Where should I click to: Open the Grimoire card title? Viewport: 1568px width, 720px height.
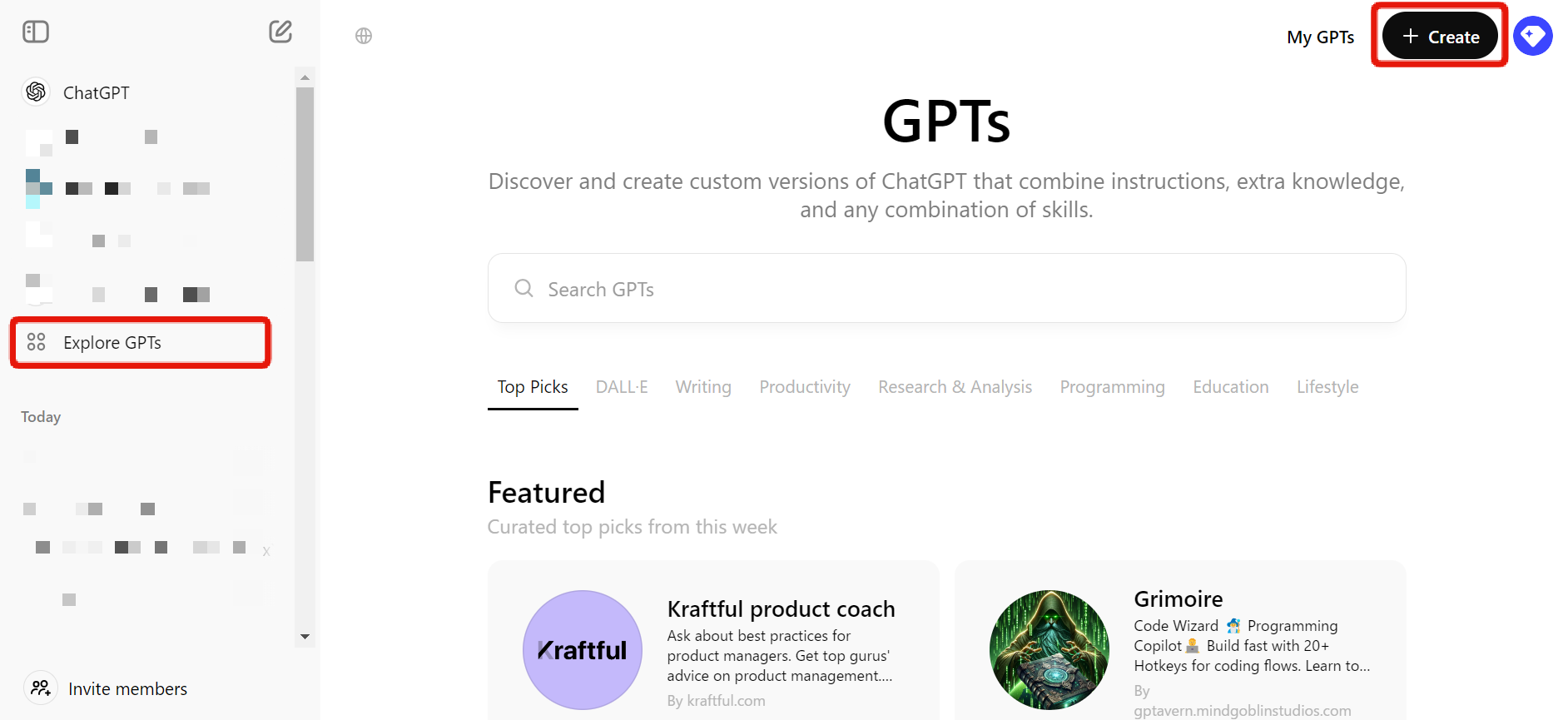(x=1178, y=599)
